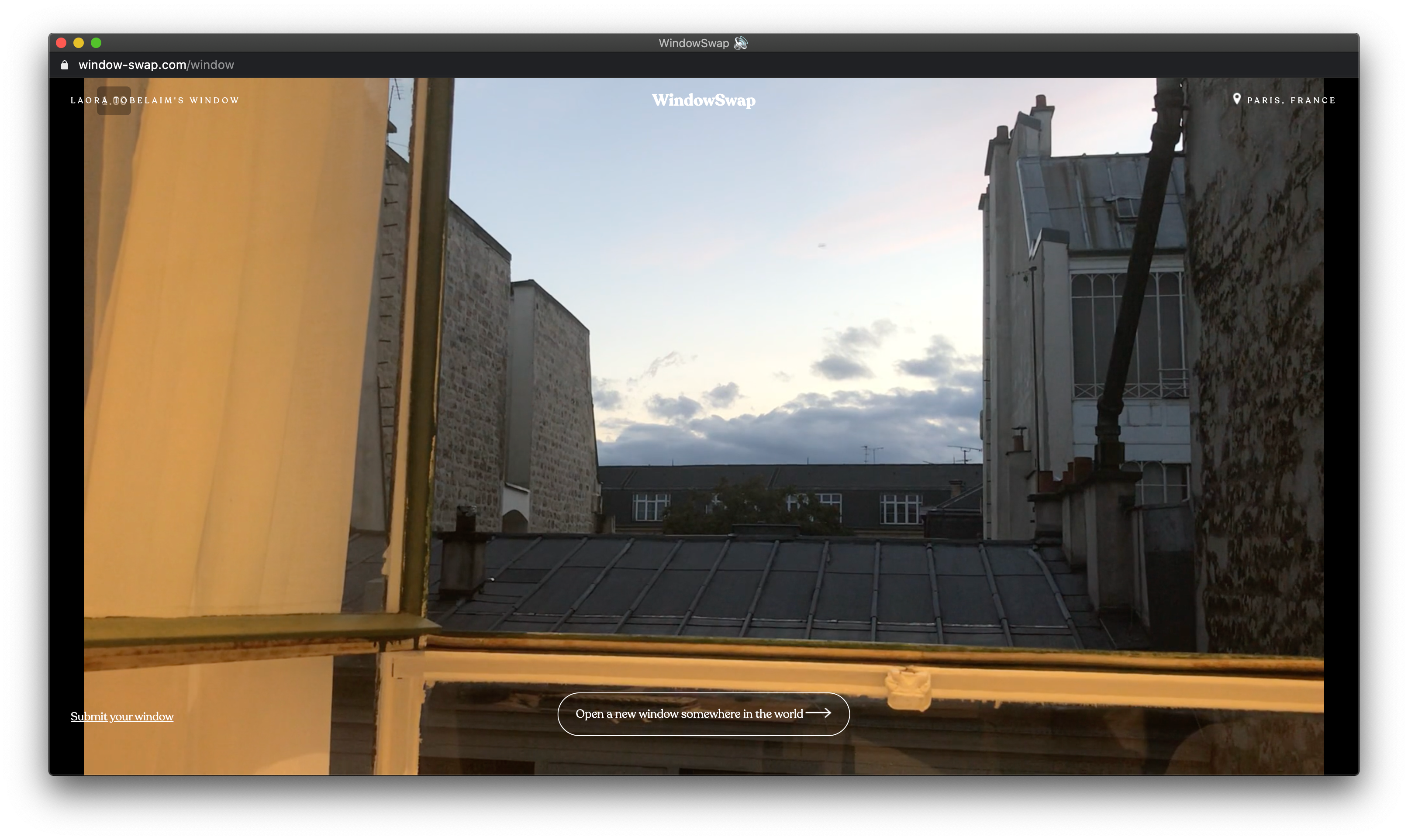1408x840 pixels.
Task: Minimize the window using the yellow button
Action: point(79,43)
